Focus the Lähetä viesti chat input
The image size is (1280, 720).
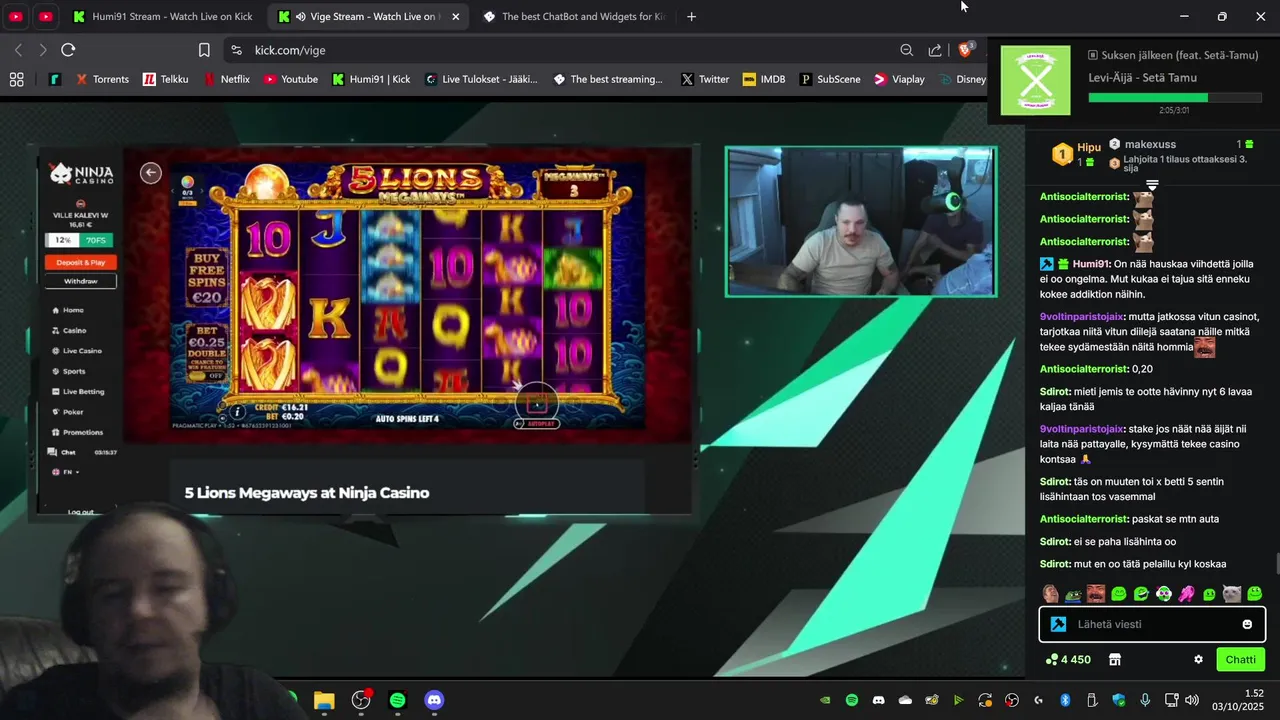point(1152,624)
